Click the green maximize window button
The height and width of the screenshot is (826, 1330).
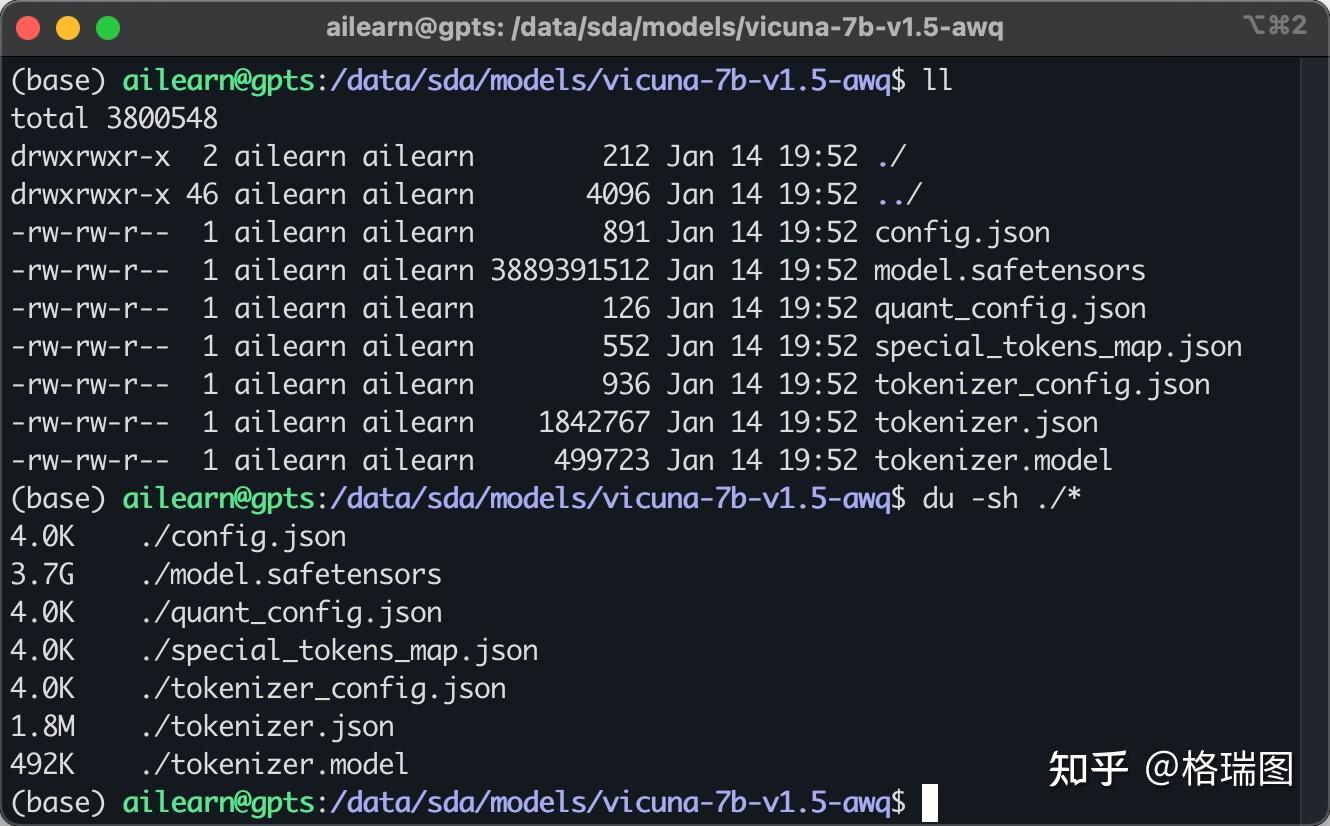coord(107,28)
